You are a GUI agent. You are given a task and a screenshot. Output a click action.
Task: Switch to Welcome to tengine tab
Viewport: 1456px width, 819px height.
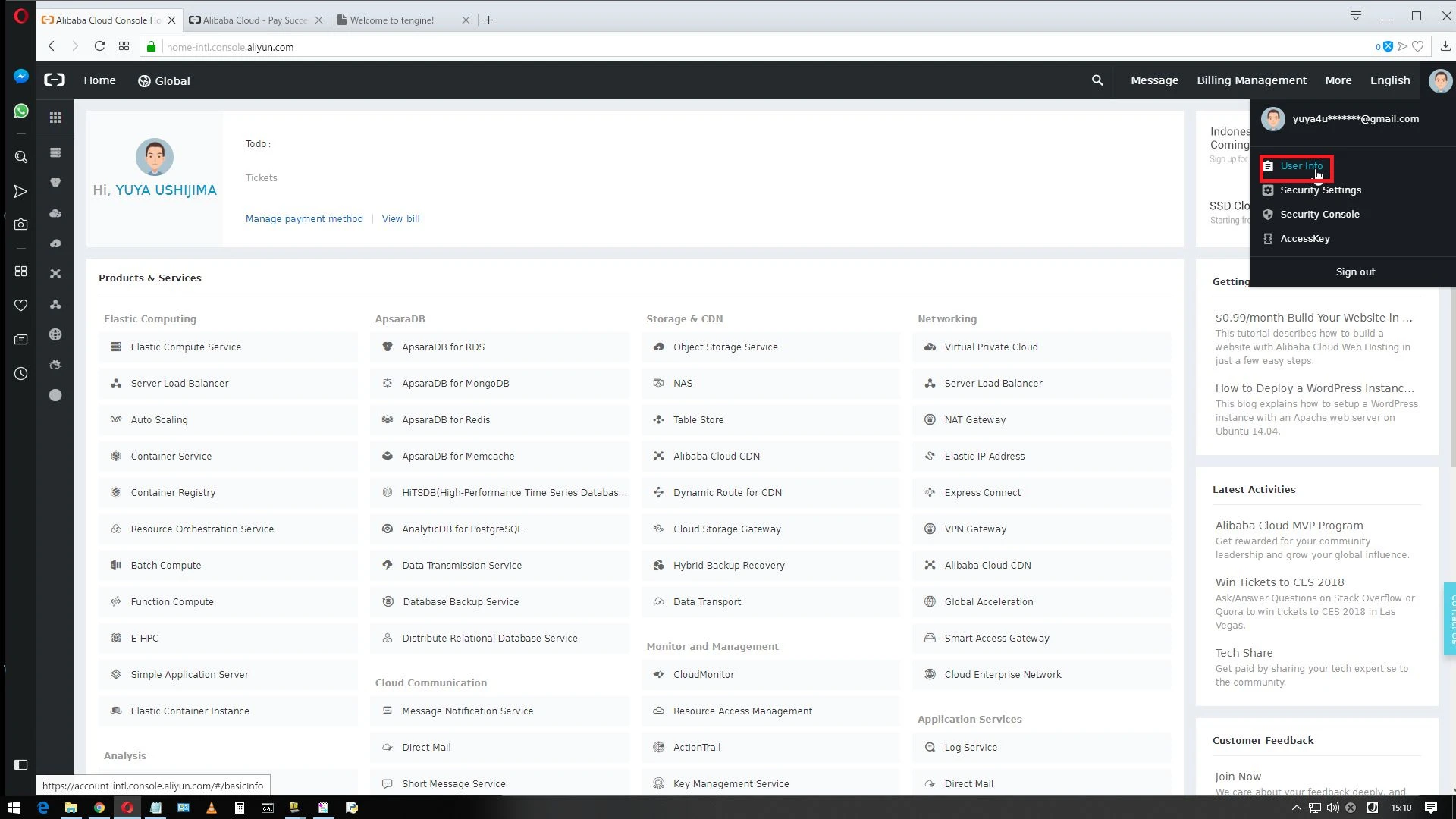point(403,20)
